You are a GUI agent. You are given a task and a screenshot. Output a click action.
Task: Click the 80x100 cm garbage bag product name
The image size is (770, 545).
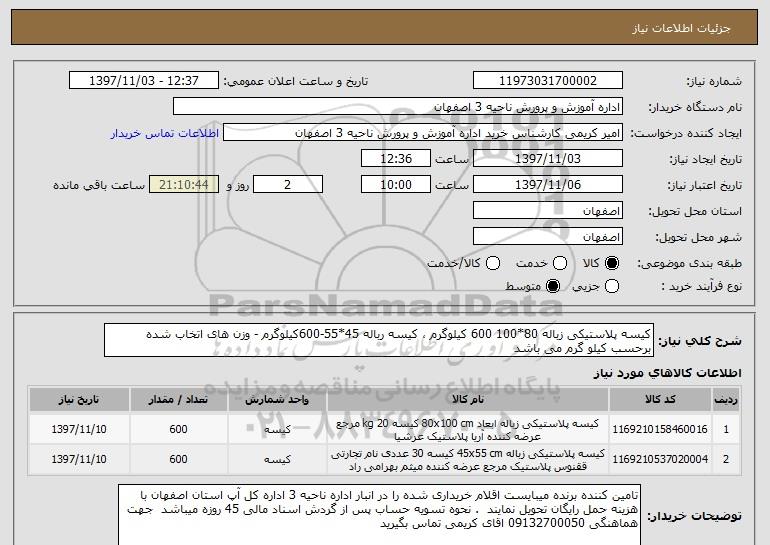coord(468,430)
